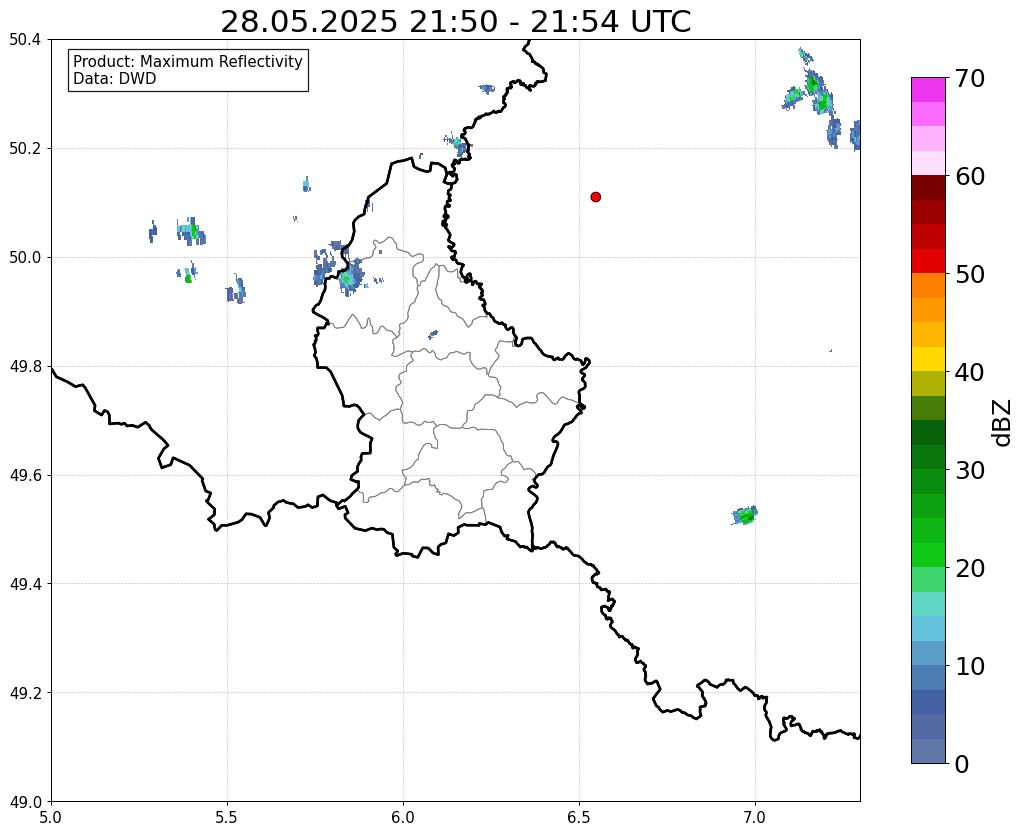Click the latitude label 49.2

(x=25, y=693)
